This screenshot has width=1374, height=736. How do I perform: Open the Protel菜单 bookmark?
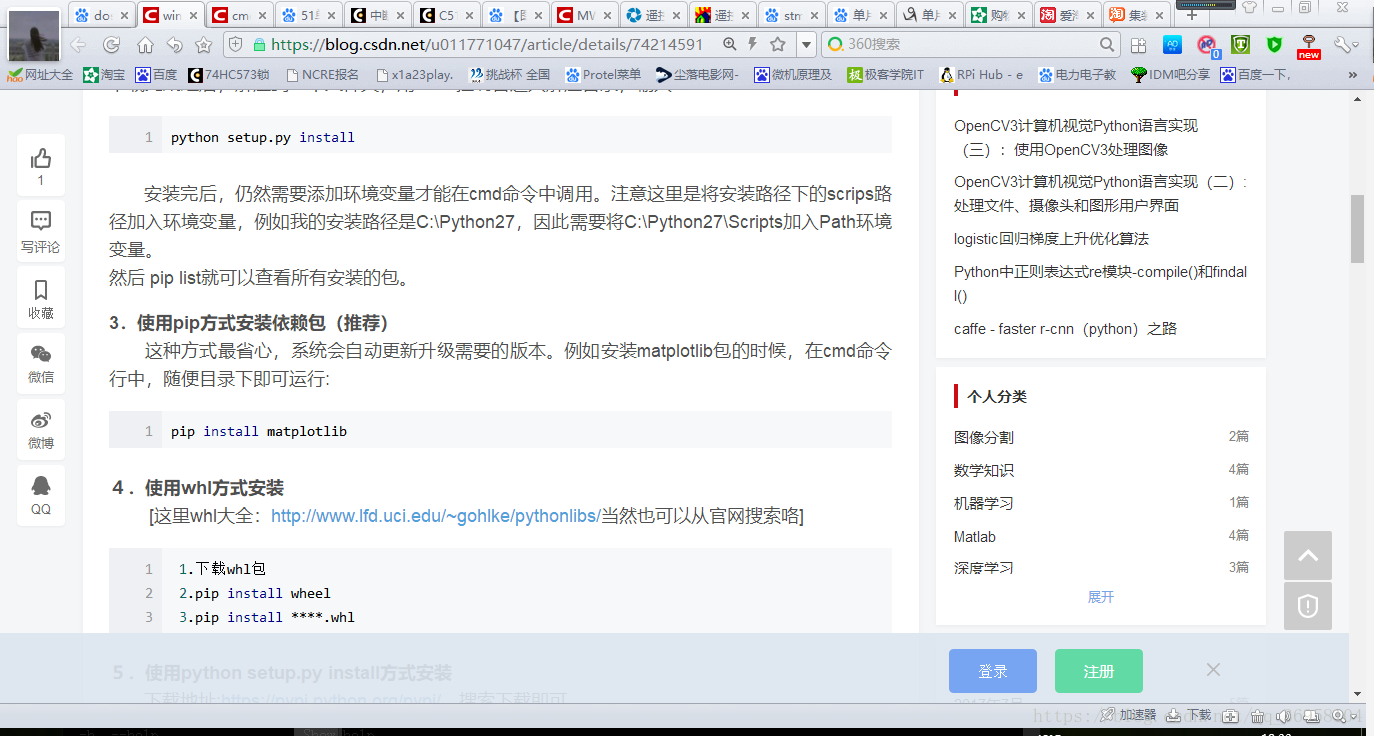[603, 74]
